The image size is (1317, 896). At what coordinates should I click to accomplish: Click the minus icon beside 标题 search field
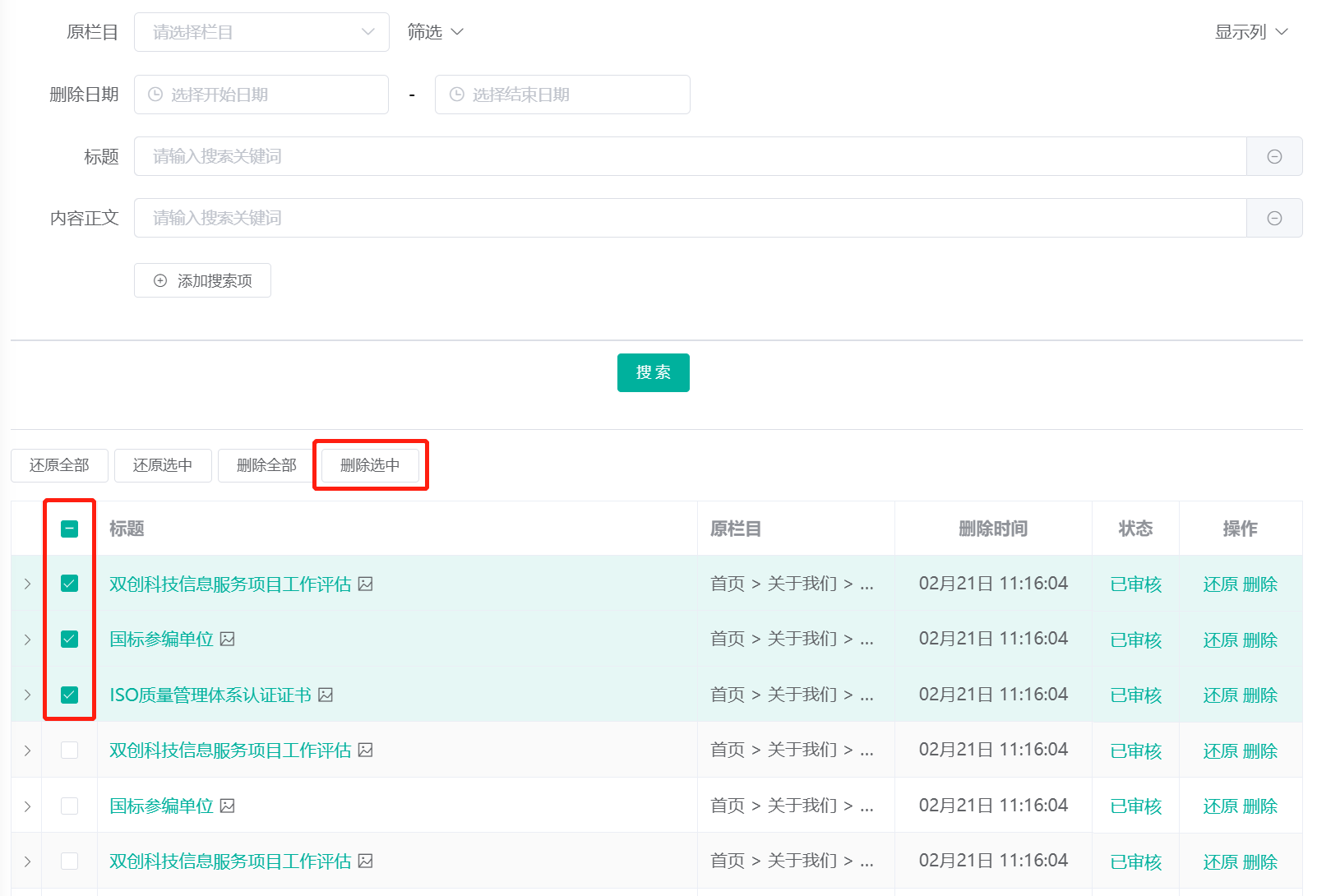(1274, 156)
